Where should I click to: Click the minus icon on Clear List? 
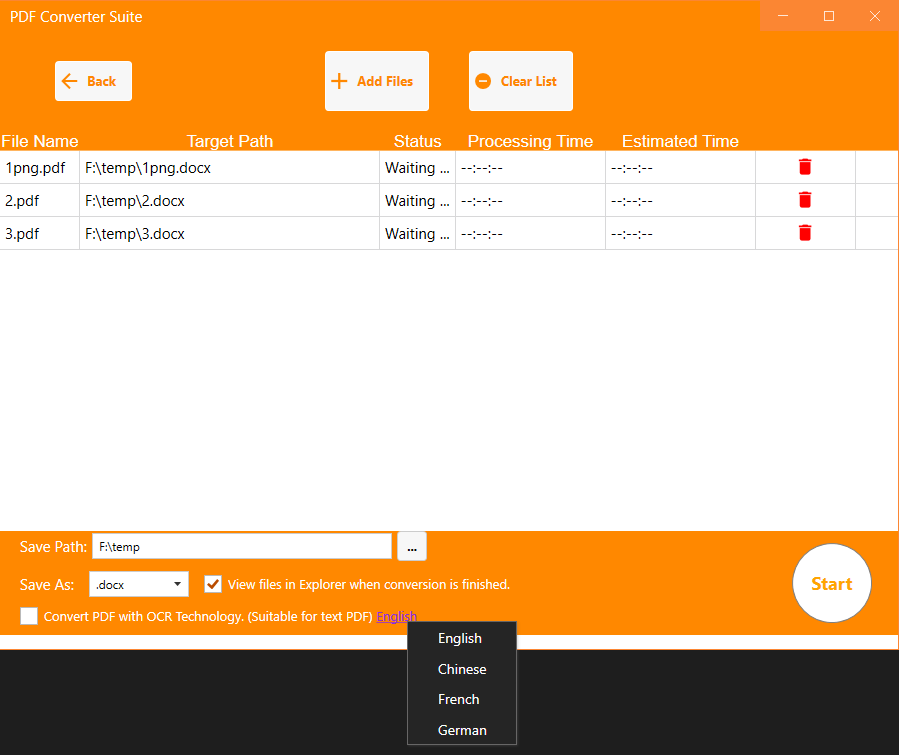point(484,80)
